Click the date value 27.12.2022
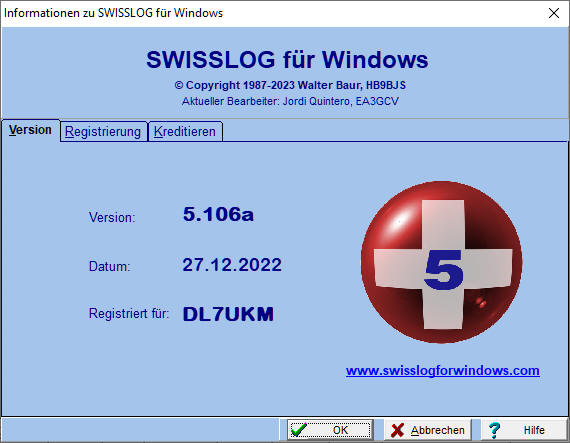Screen dimensions: 570x443 click(232, 265)
